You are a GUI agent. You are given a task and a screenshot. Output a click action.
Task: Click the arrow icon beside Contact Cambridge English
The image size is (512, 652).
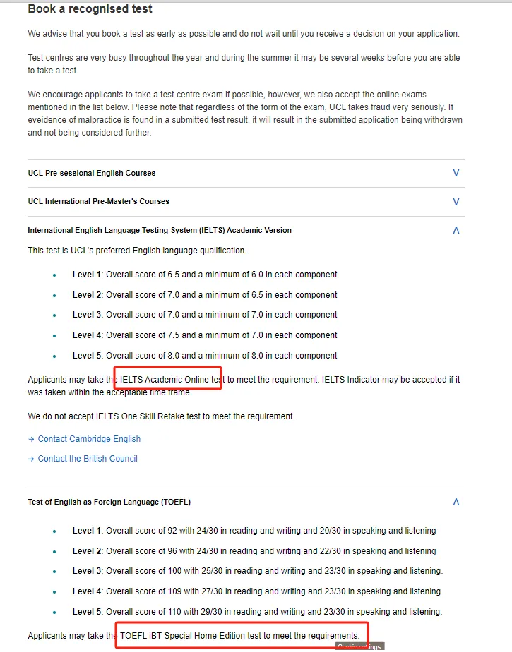(x=31, y=439)
